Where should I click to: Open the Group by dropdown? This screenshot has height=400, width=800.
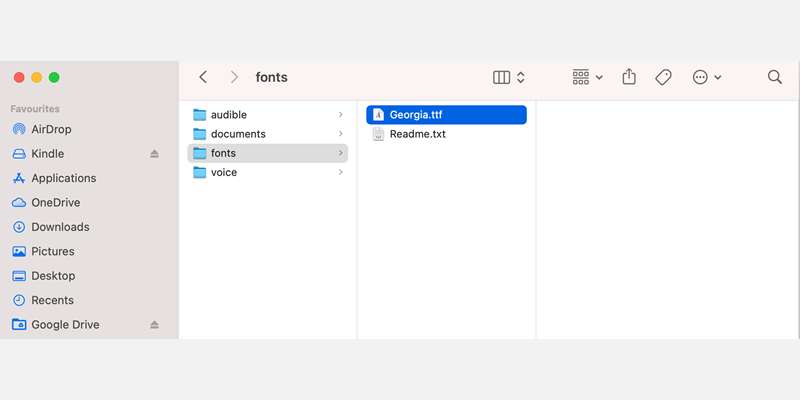(x=587, y=77)
